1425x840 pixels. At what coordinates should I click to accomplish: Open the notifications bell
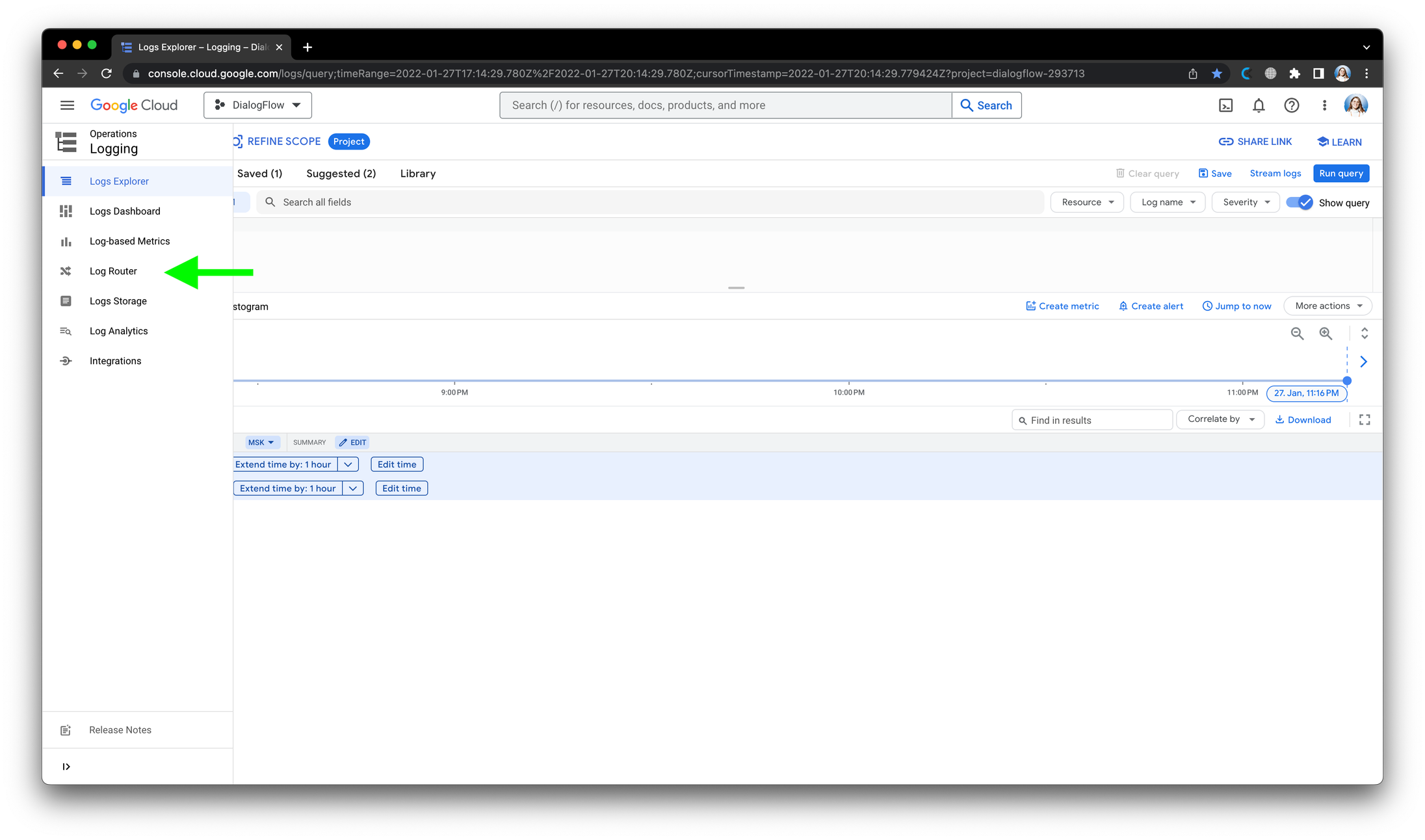click(1259, 105)
